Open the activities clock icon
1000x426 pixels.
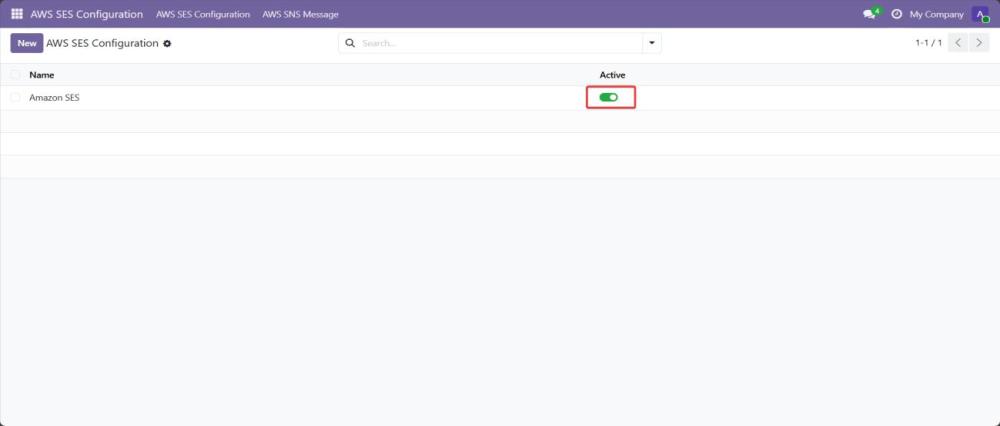pyautogui.click(x=896, y=14)
